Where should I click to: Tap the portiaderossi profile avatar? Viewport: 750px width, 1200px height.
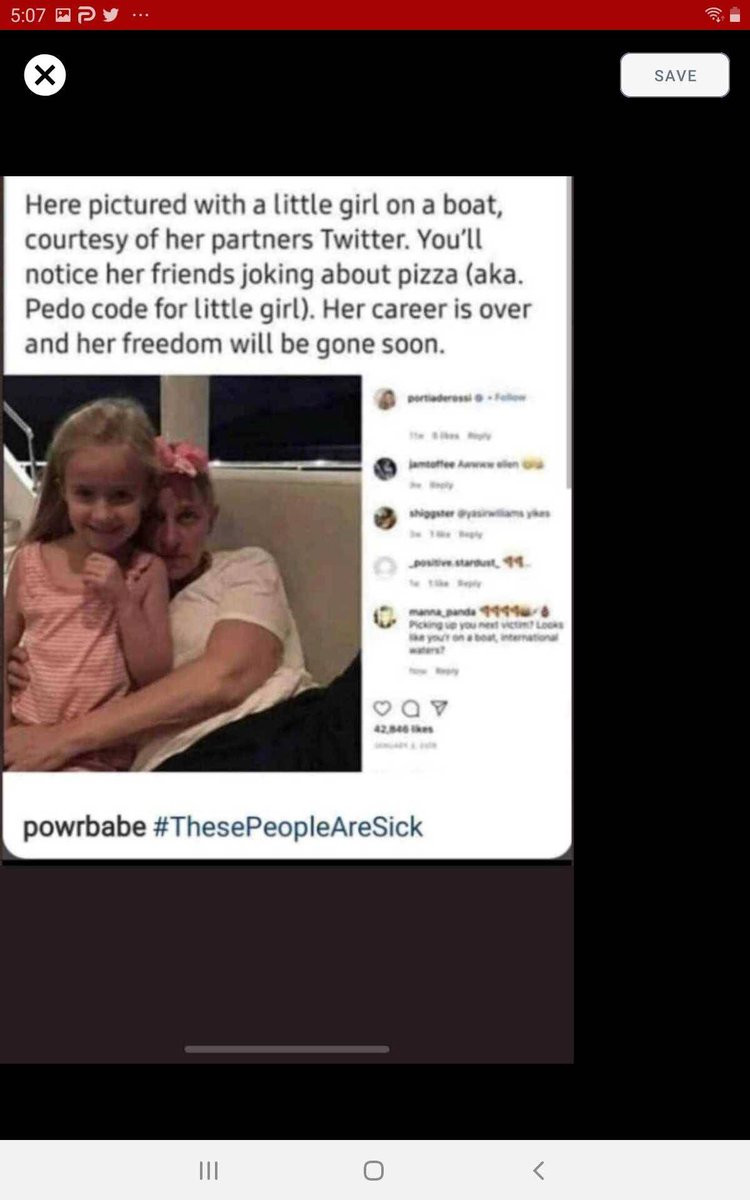386,399
